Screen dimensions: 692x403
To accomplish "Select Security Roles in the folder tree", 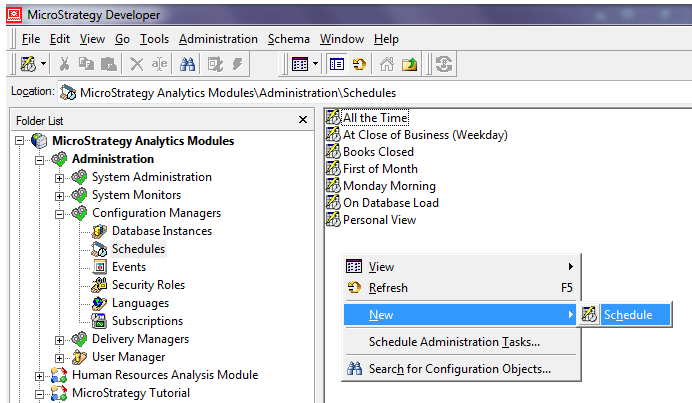I will click(x=147, y=285).
